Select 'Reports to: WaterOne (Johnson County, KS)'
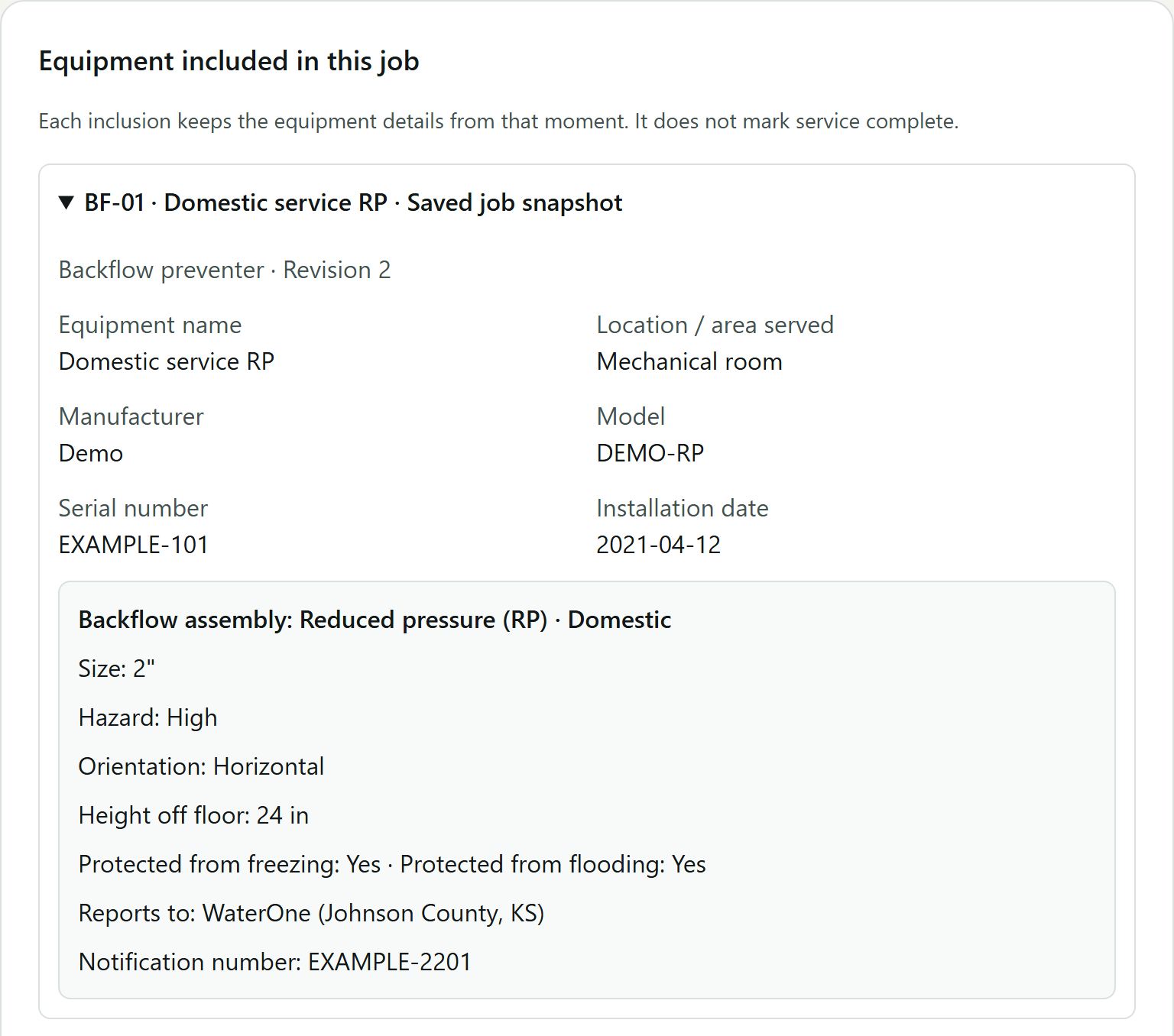Screen dimensions: 1174x1036 point(312,913)
